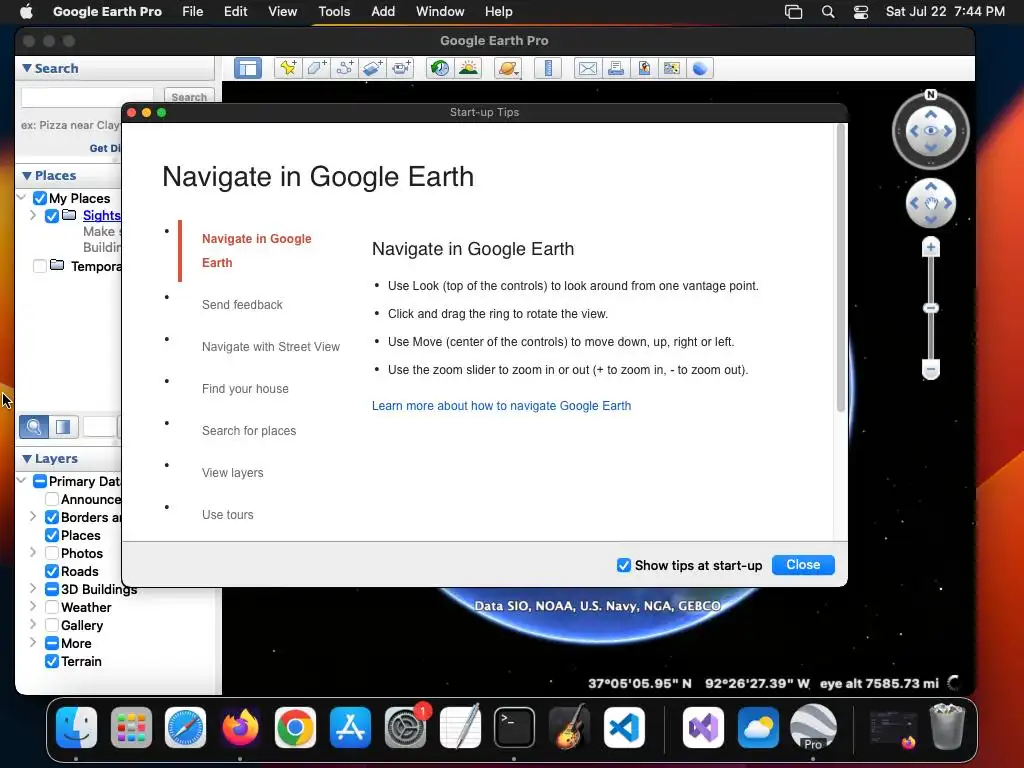1024x768 pixels.
Task: Disable the Terrain layer checkbox
Action: pos(52,662)
